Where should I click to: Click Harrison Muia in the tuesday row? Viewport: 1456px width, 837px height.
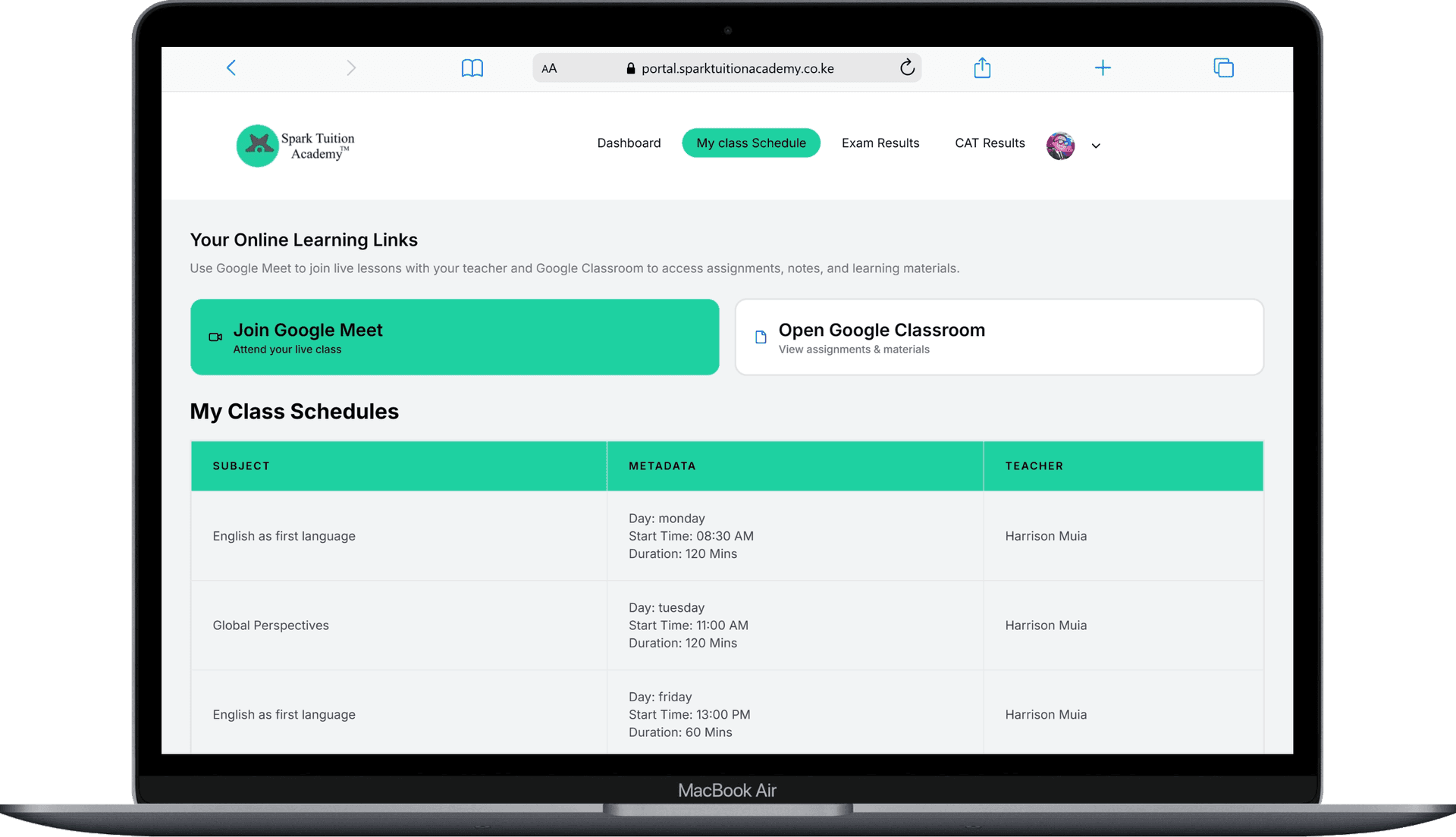[x=1046, y=625]
